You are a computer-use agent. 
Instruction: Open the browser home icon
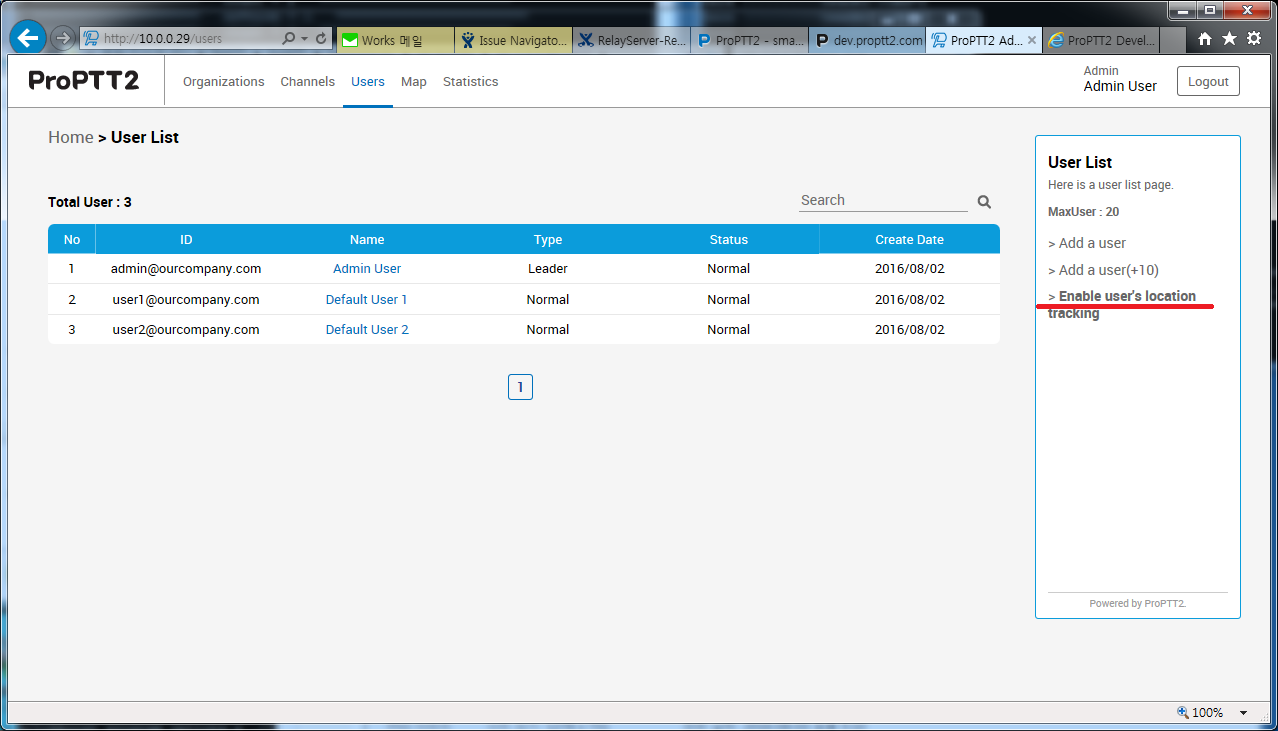tap(1205, 38)
